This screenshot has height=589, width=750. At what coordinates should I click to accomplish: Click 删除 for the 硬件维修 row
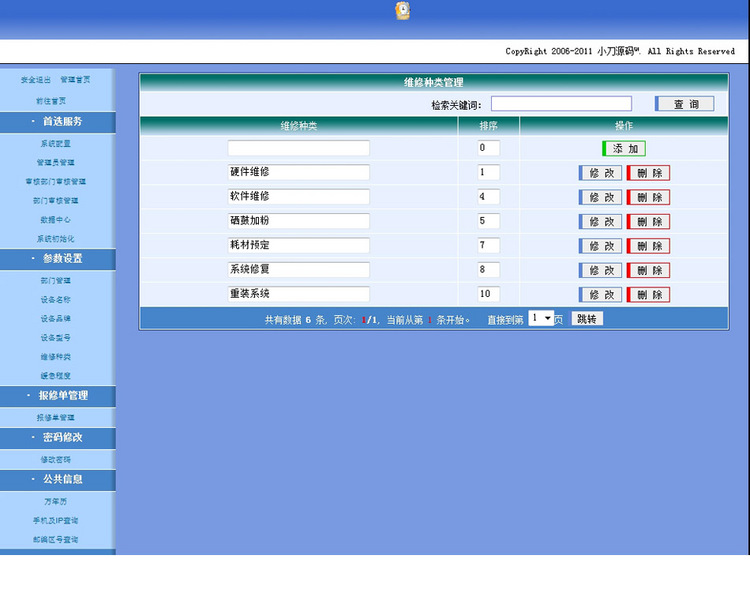(x=648, y=173)
